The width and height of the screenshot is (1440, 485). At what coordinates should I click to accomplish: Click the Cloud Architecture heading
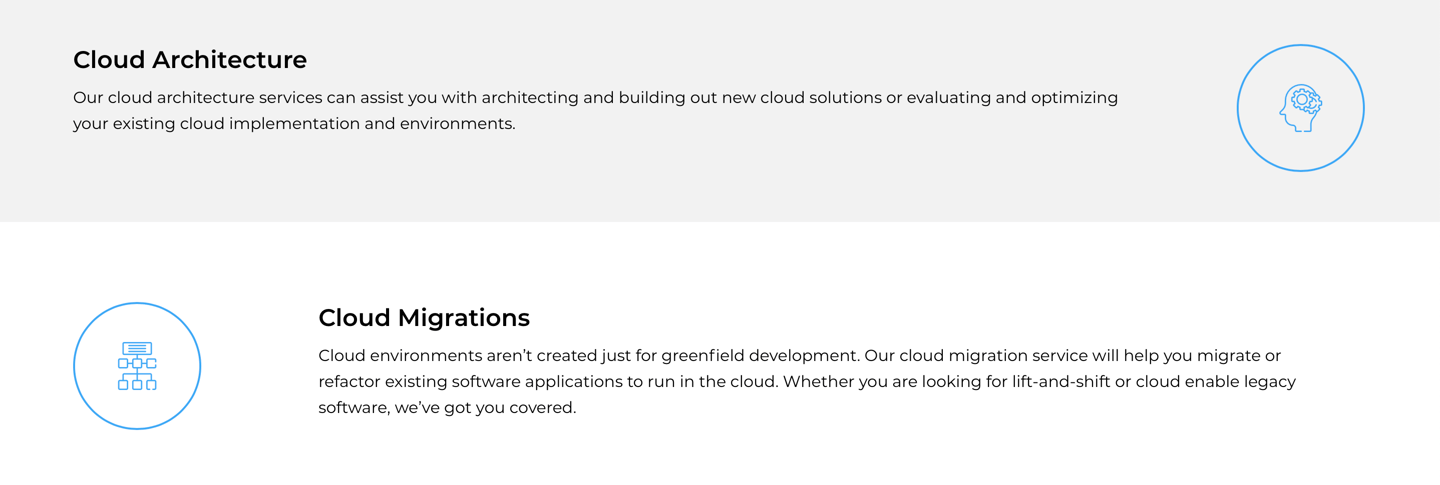pyautogui.click(x=190, y=60)
